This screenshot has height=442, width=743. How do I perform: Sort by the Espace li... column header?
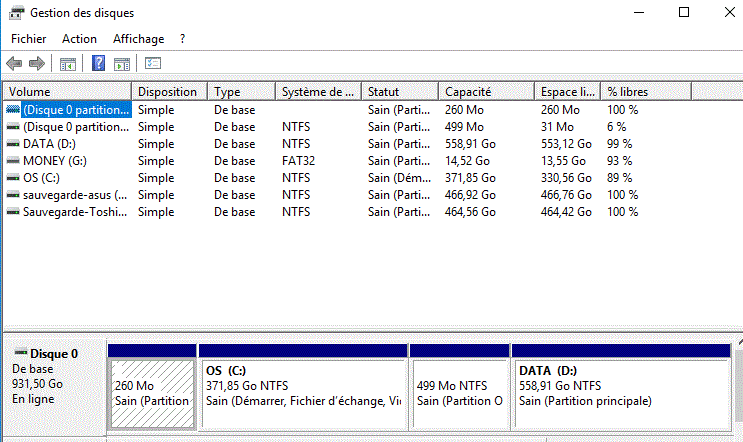coord(568,91)
